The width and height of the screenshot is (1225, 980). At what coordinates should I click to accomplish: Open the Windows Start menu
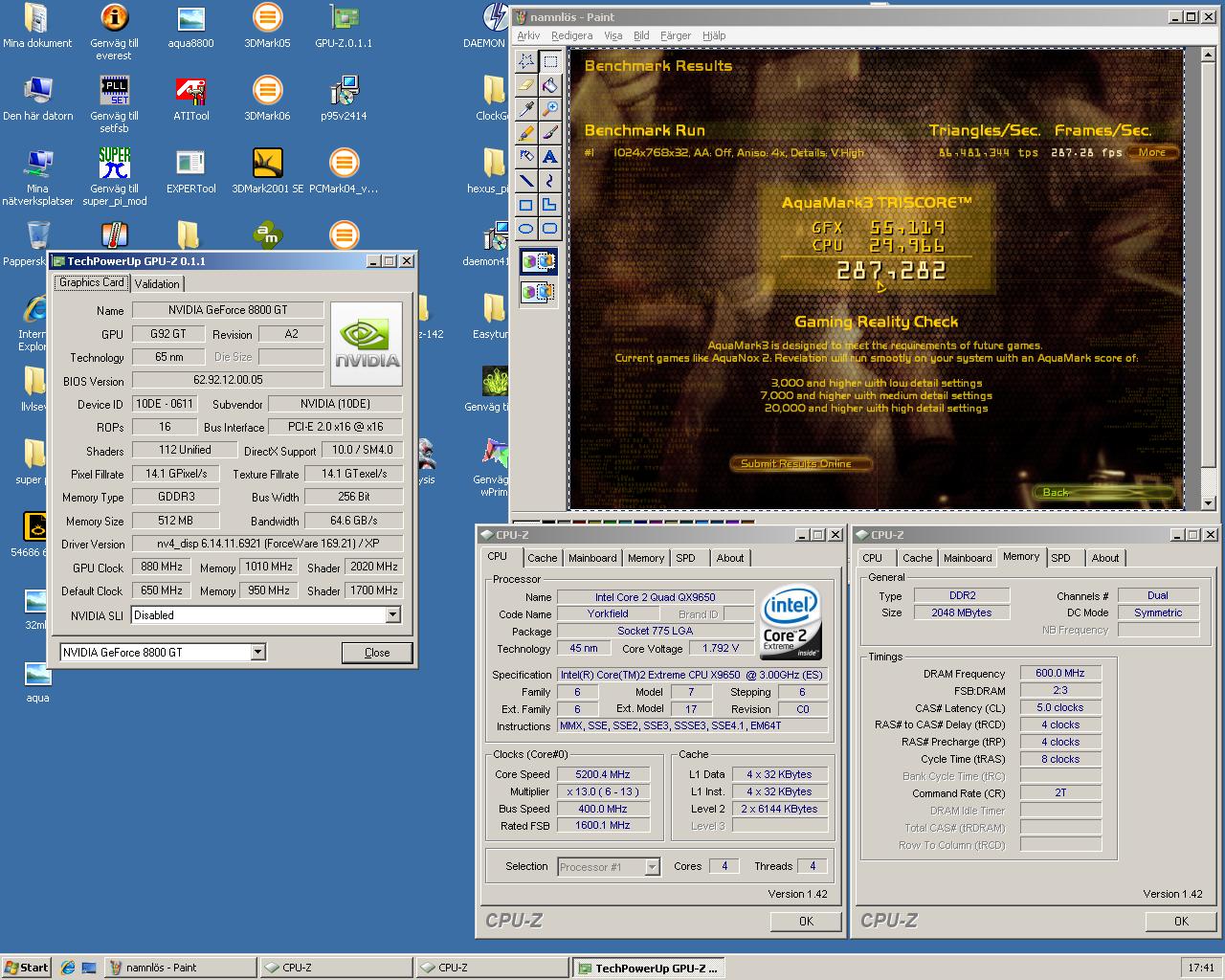[x=26, y=968]
